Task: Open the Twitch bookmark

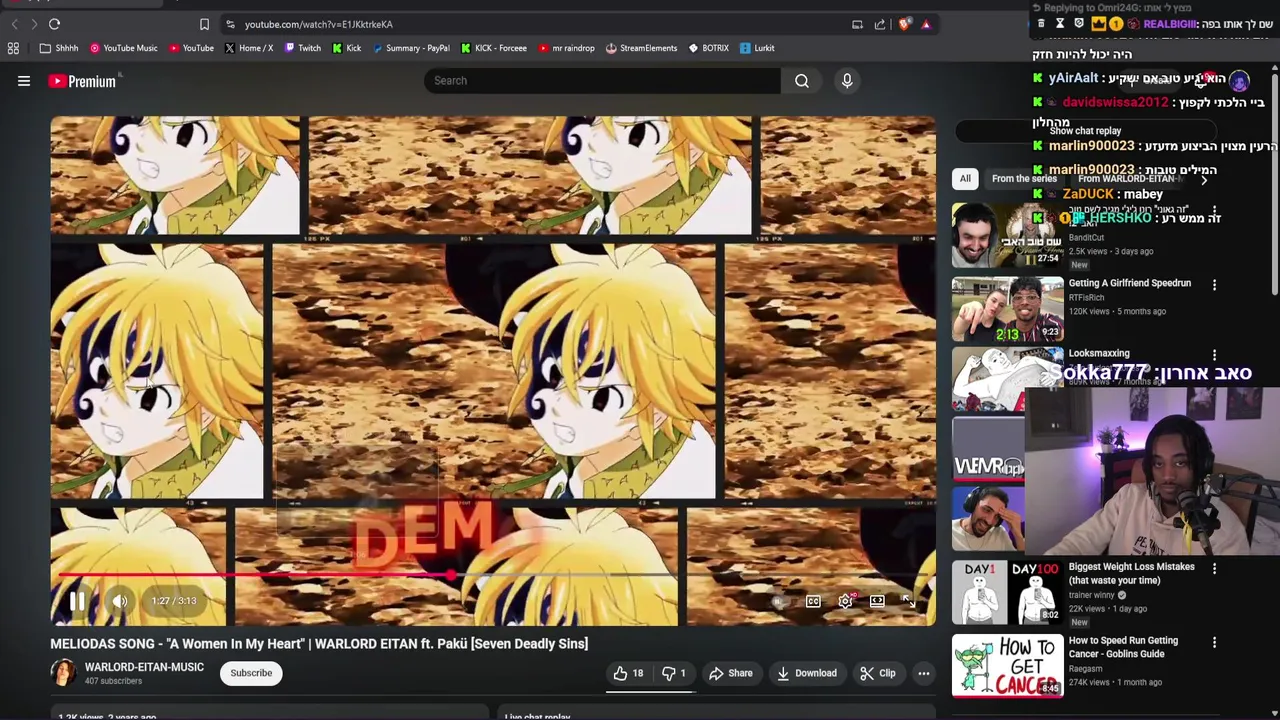Action: 303,48
